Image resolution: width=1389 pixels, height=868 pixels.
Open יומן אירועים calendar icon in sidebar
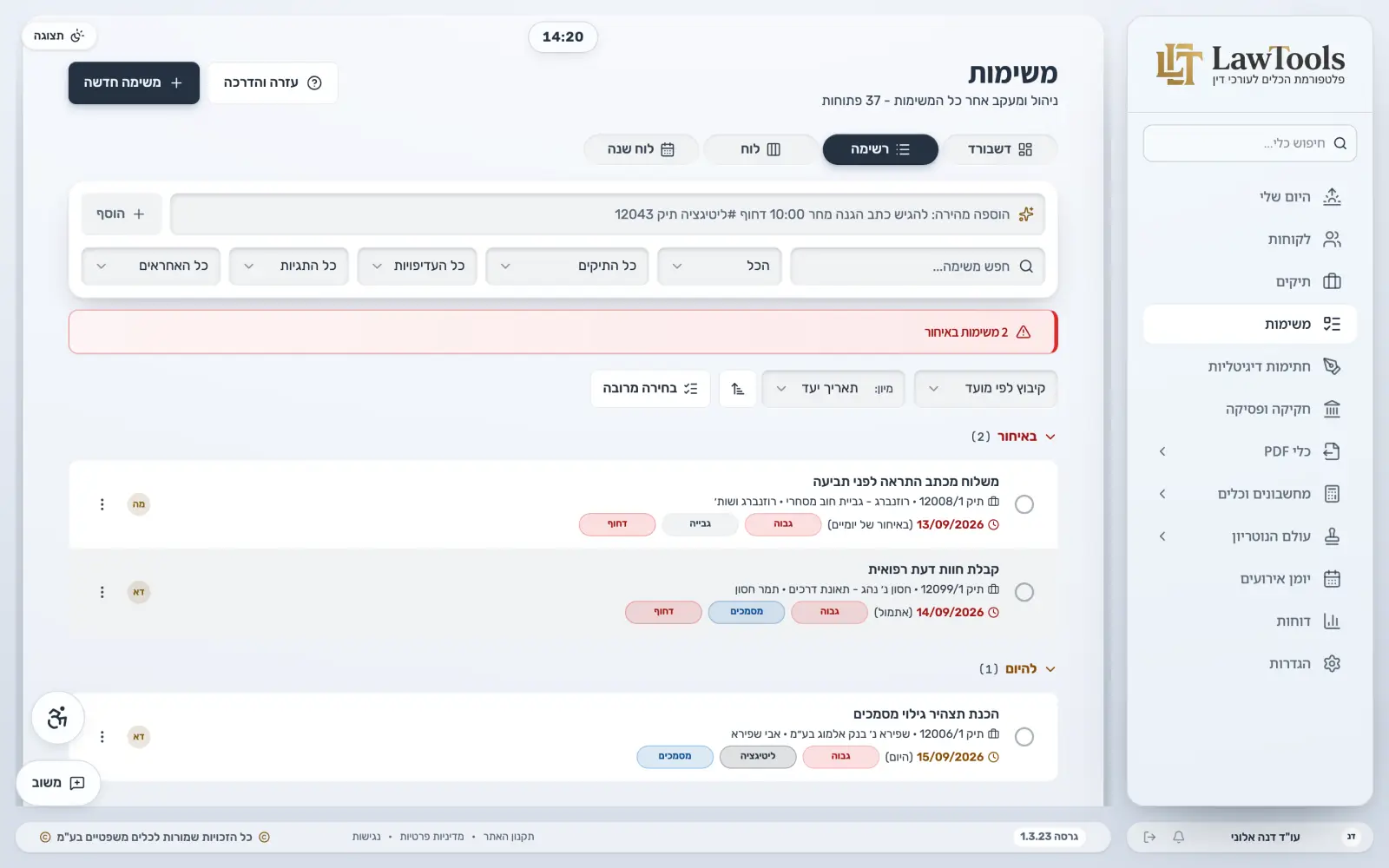1332,579
